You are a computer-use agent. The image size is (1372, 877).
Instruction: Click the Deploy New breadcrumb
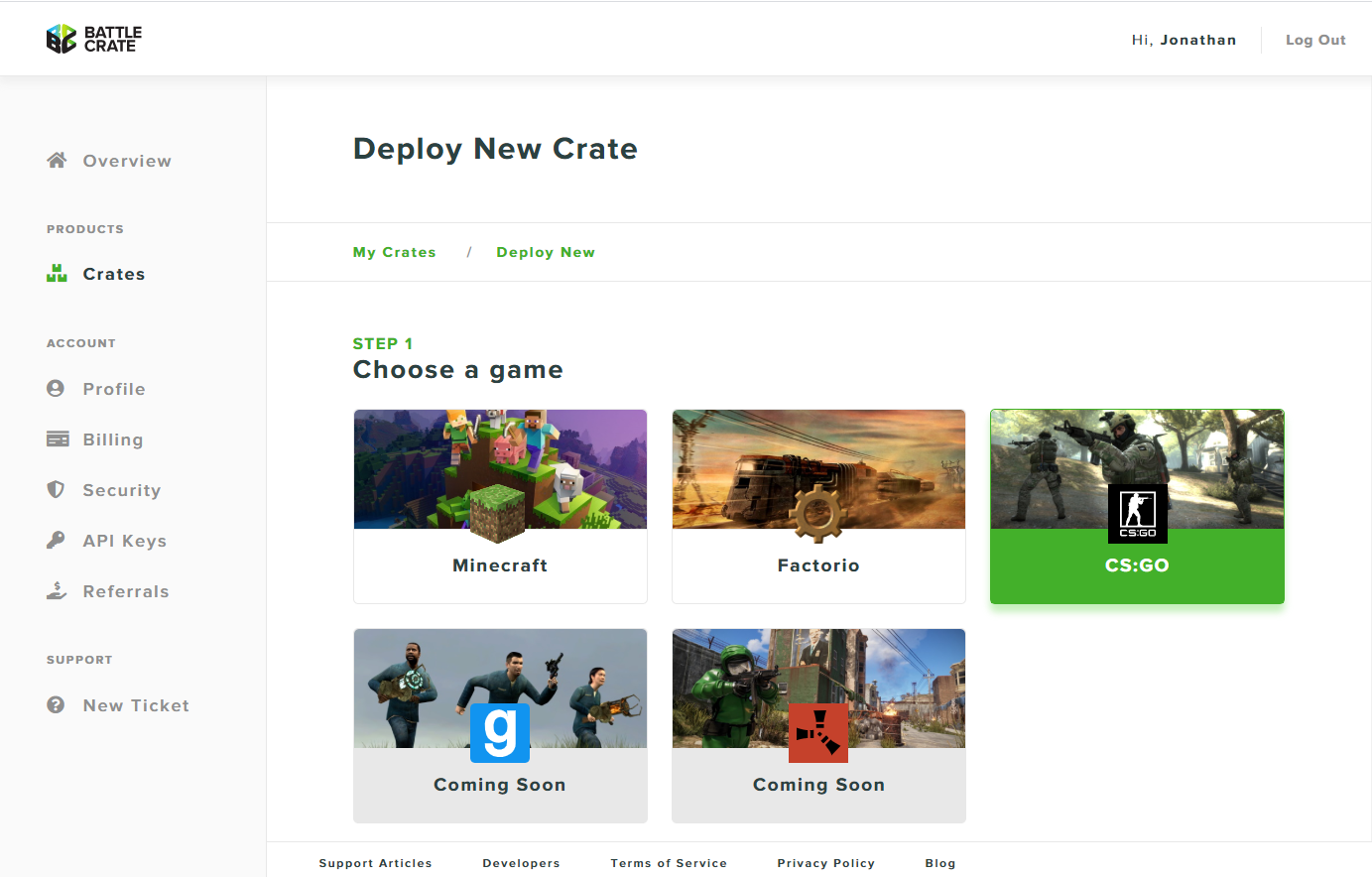coord(546,252)
